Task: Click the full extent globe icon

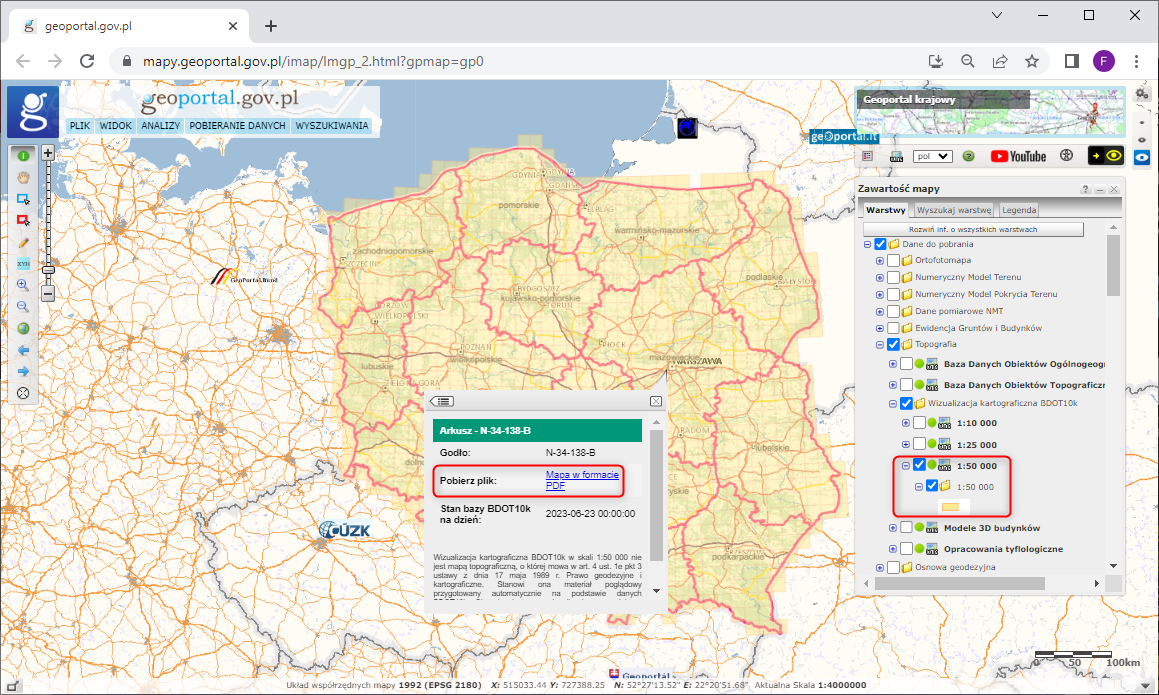Action: (22, 328)
